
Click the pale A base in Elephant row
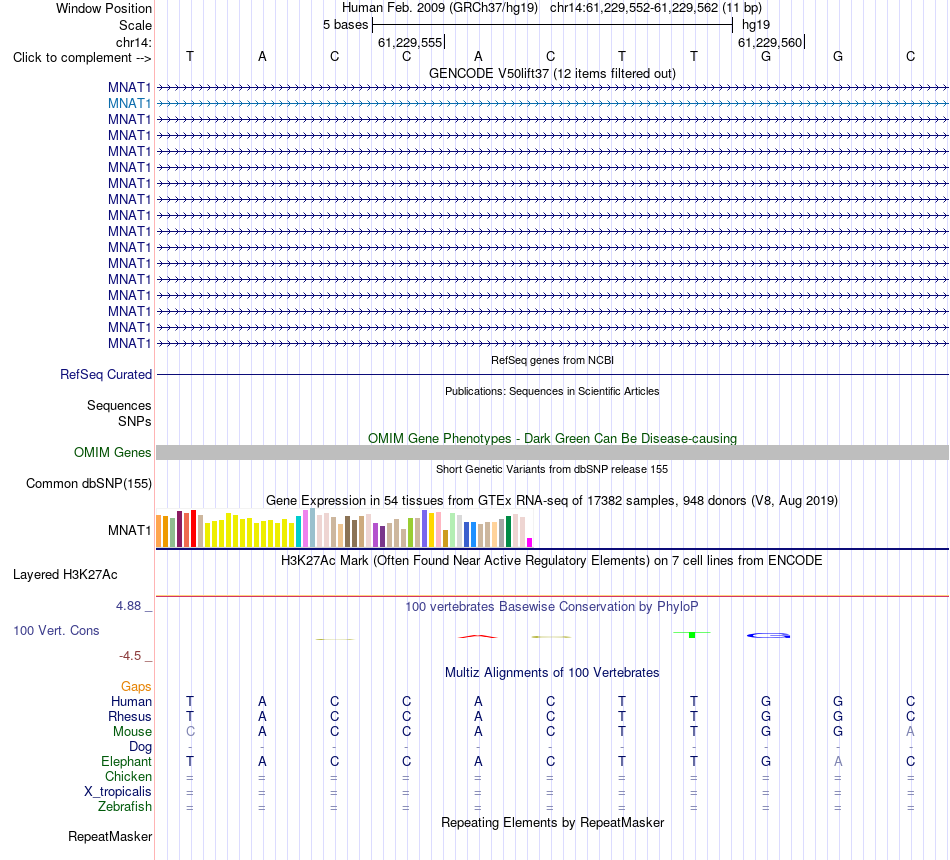pos(838,761)
